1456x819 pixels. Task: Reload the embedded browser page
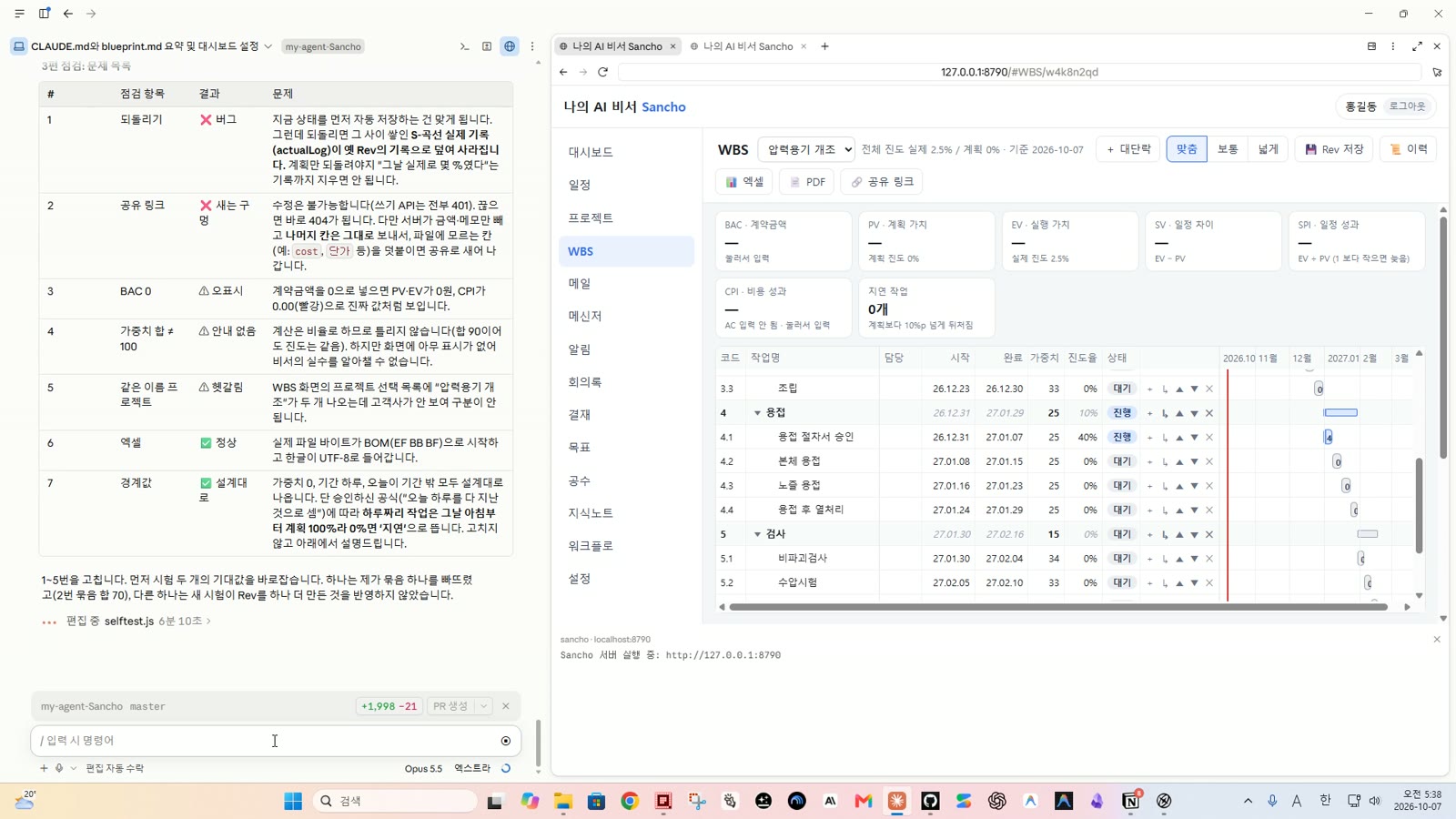[602, 72]
